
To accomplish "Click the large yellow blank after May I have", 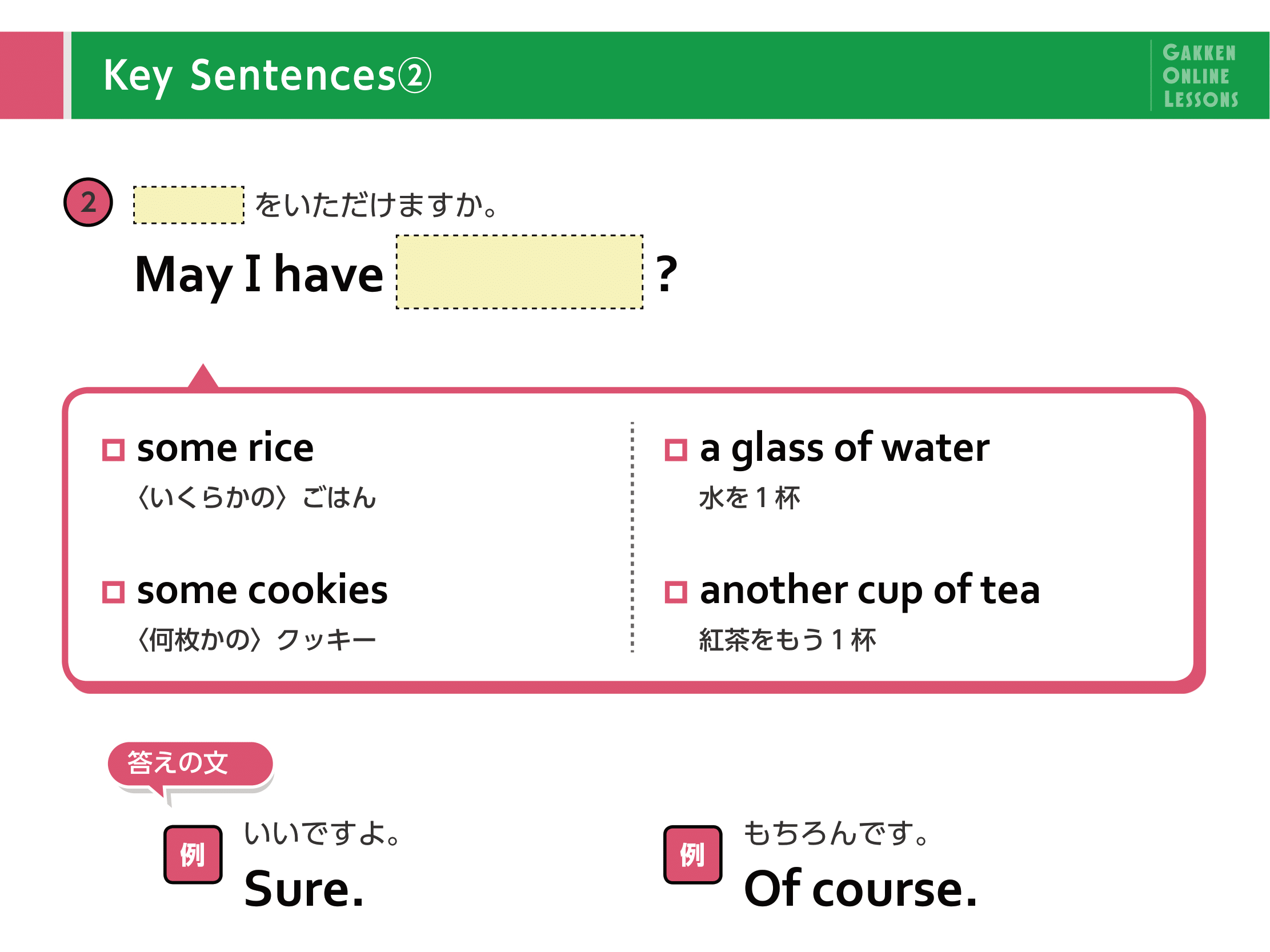I will pyautogui.click(x=520, y=272).
